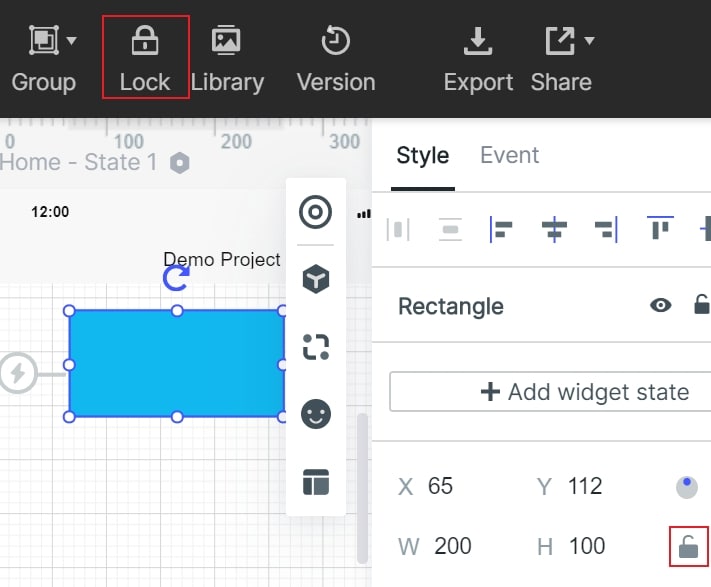
Task: Expand the Group dropdown arrow
Action: click(x=71, y=41)
